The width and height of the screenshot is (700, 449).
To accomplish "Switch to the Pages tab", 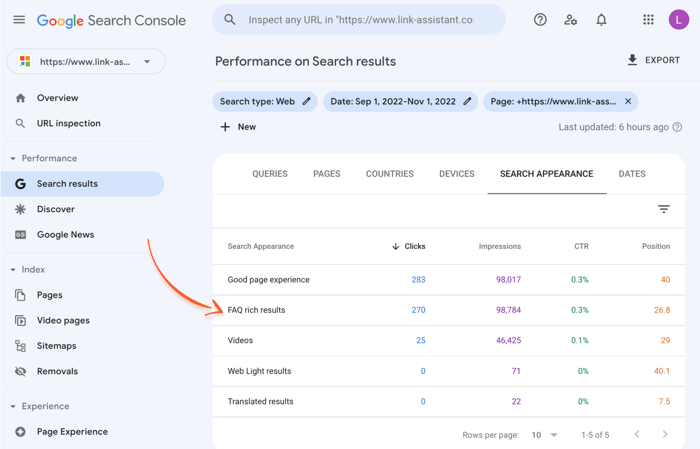I will 327,174.
